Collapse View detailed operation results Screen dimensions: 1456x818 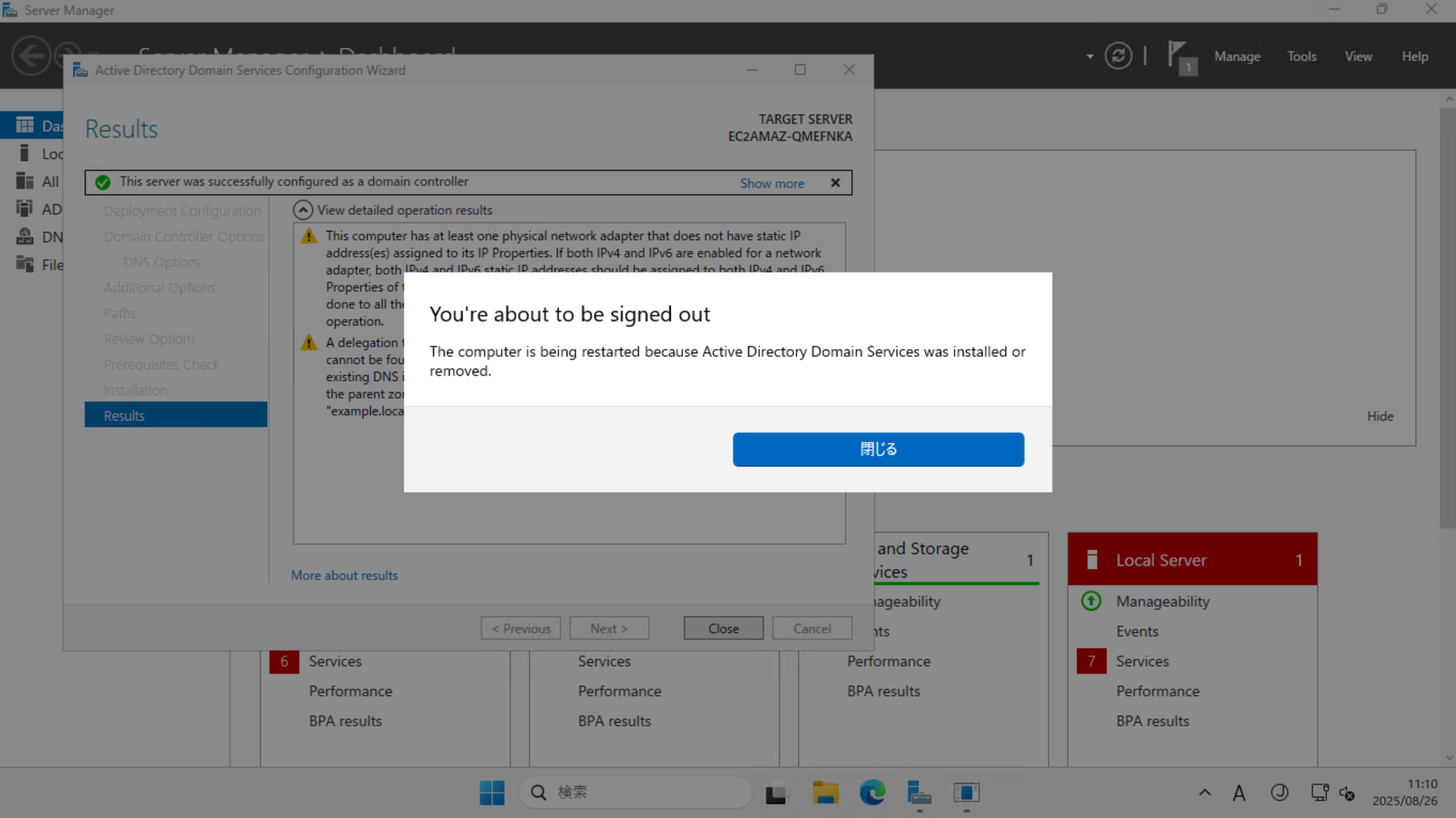[x=303, y=210]
